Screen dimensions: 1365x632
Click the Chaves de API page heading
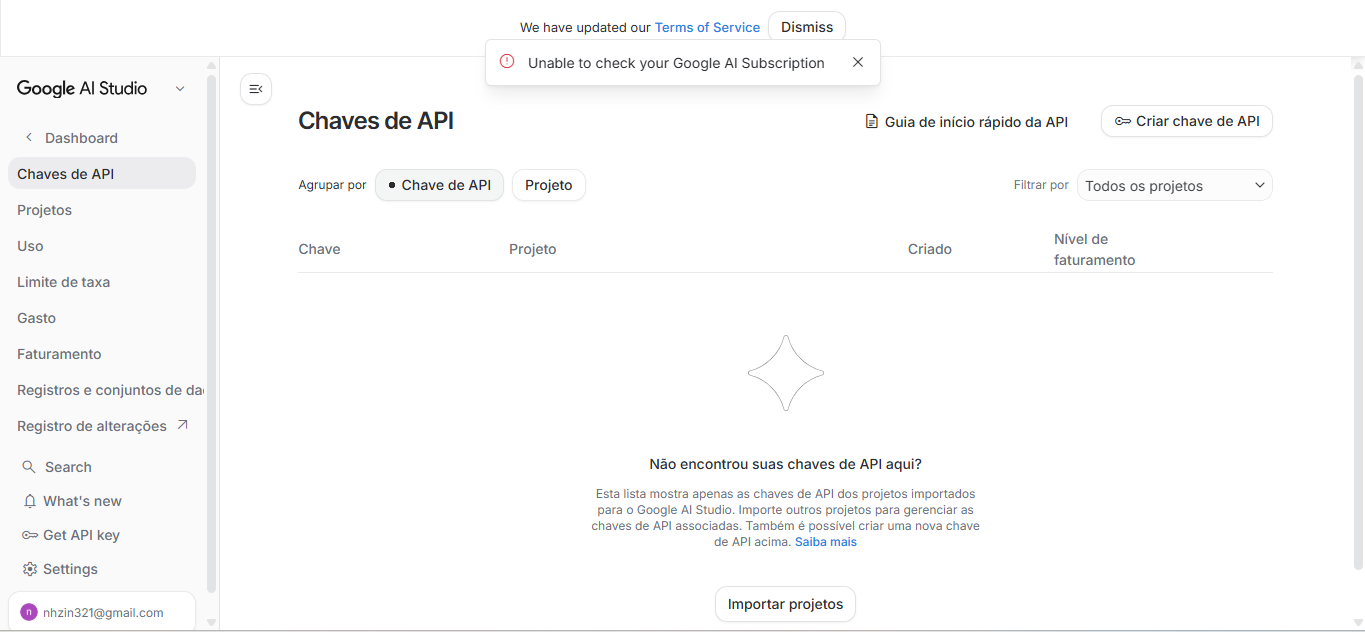376,121
